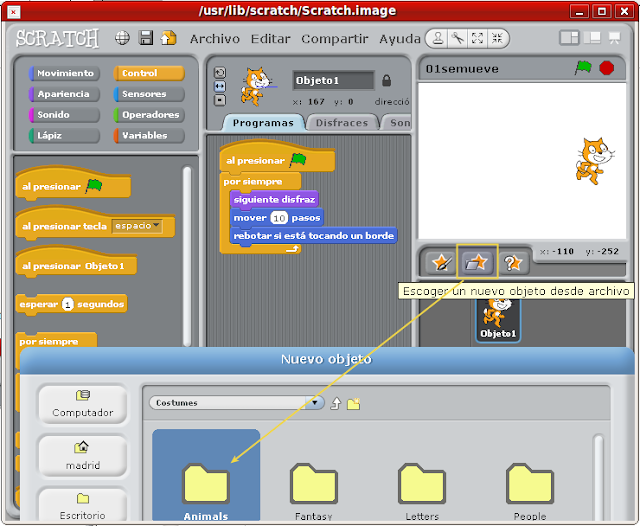Get a surprise sprite
Viewport: 640px width, 526px height.
point(513,262)
